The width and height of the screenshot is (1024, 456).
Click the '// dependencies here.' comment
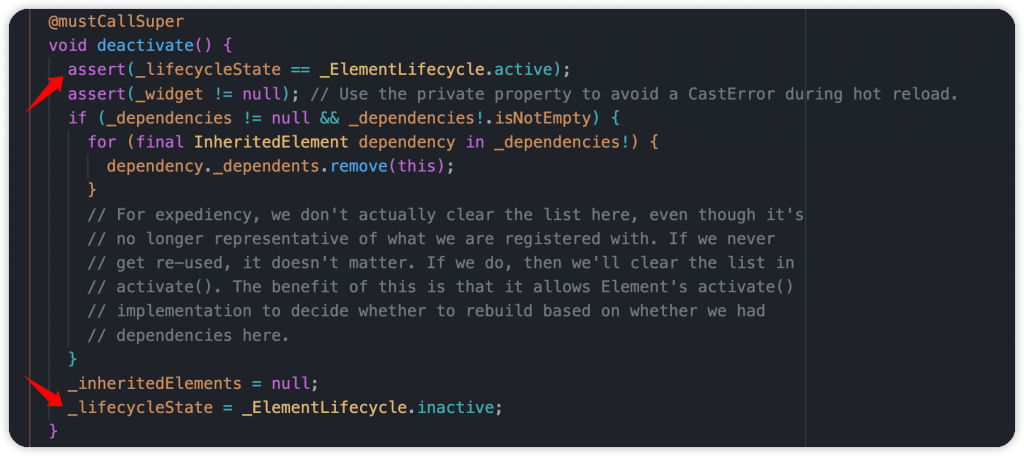coord(189,335)
